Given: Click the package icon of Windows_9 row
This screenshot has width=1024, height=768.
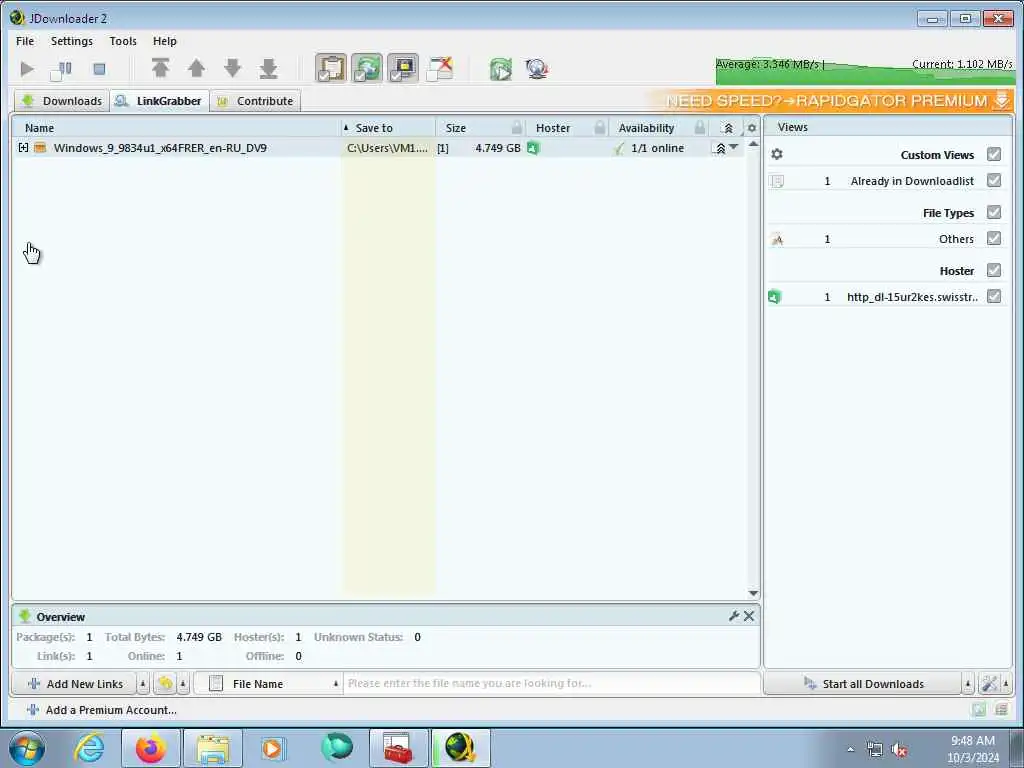Looking at the screenshot, I should pyautogui.click(x=40, y=148).
